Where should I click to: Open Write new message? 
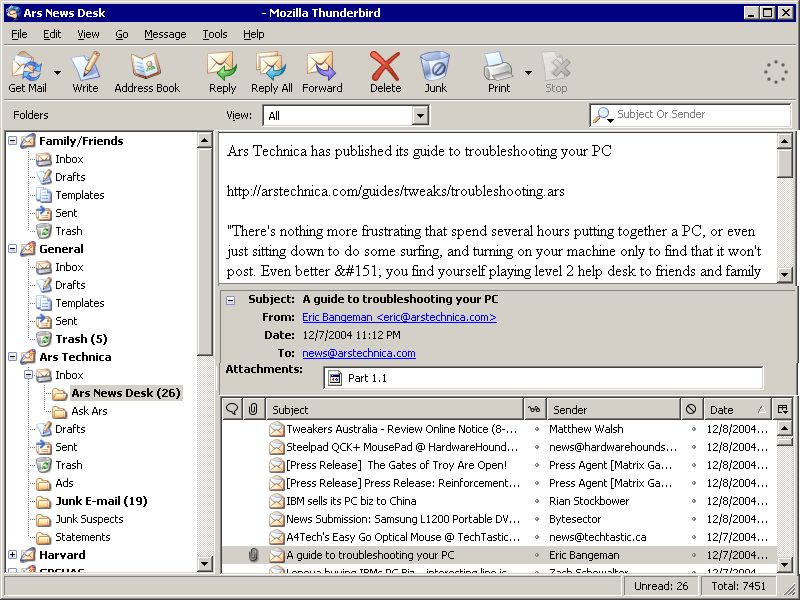[x=85, y=72]
